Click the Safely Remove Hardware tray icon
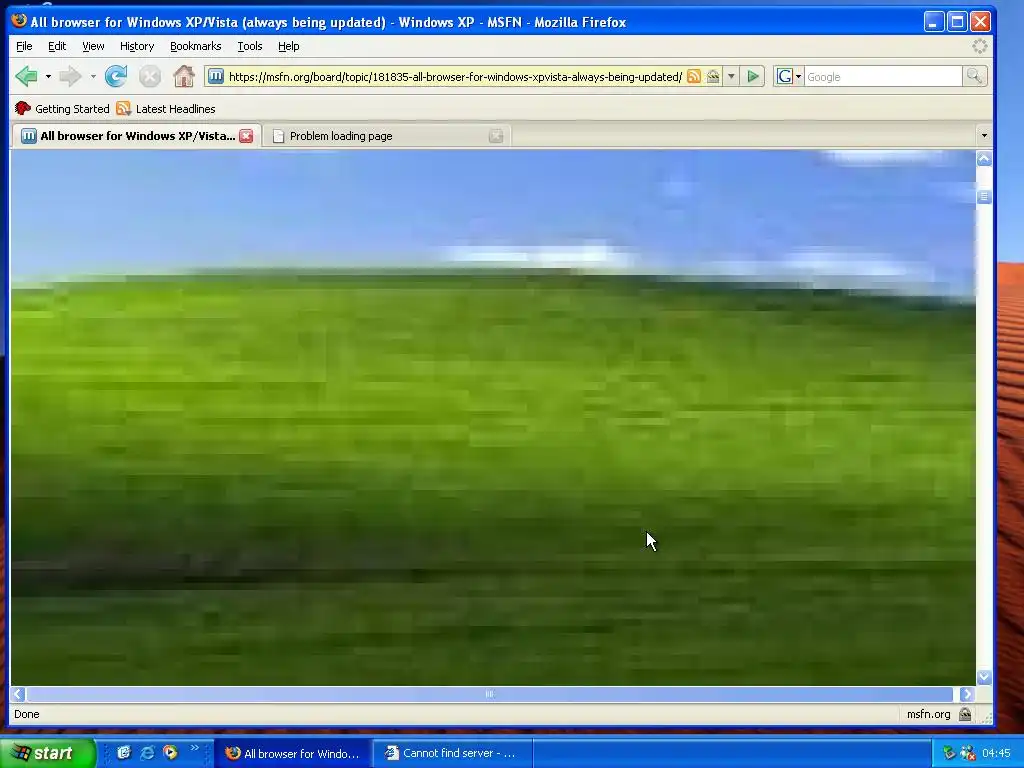The image size is (1024, 768). tap(949, 754)
